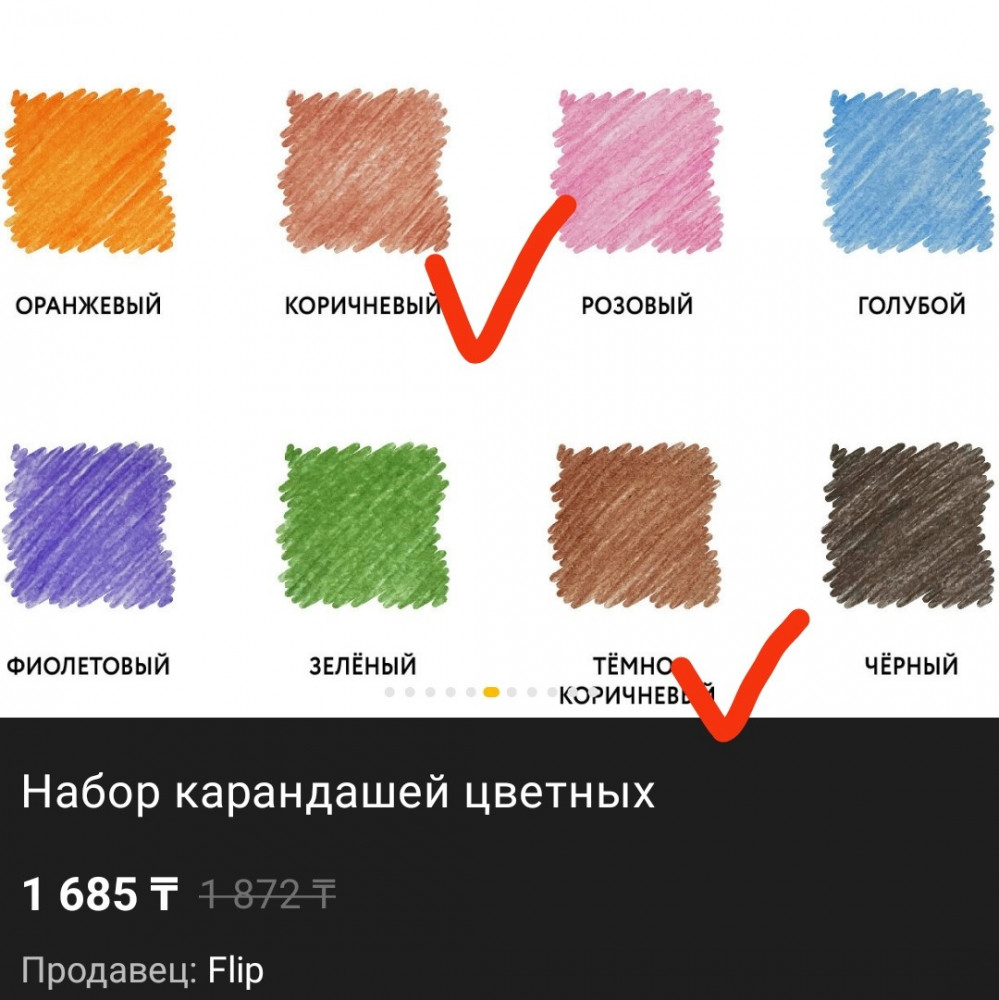
Task: Tap the light blue ГОЛУБОЙ swatch
Action: [x=908, y=171]
